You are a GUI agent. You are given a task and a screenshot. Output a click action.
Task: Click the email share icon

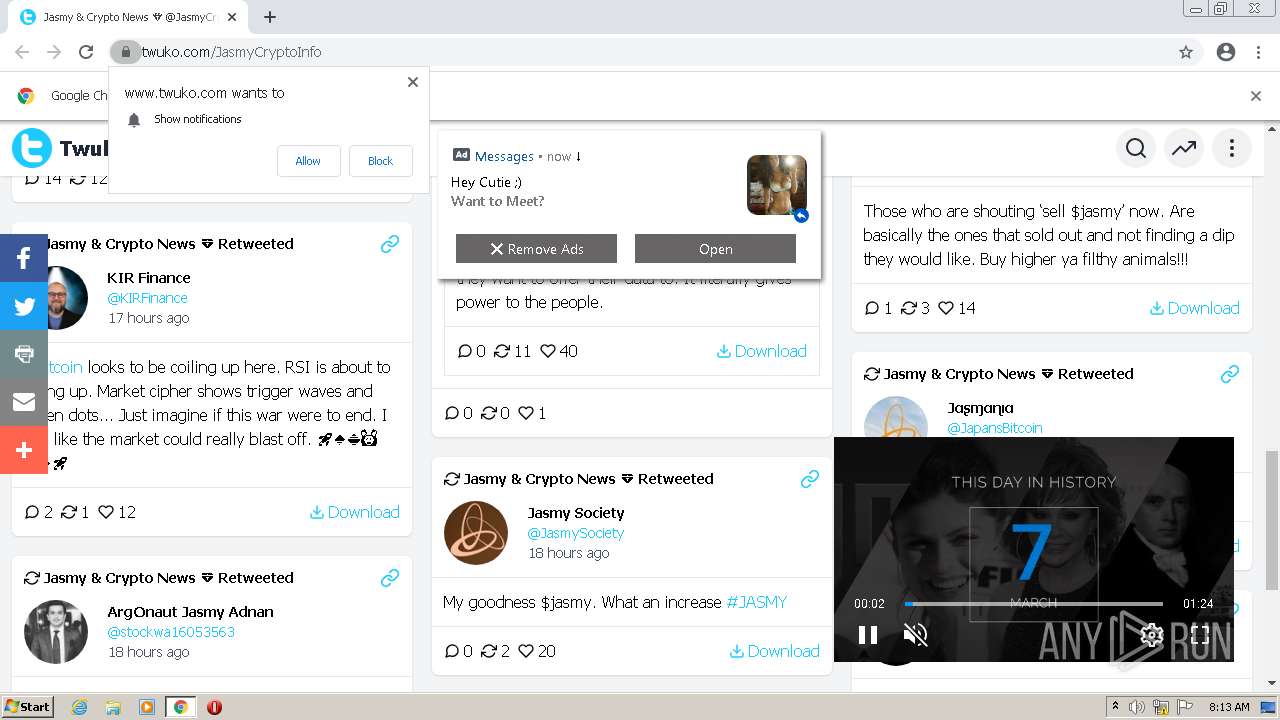[24, 402]
